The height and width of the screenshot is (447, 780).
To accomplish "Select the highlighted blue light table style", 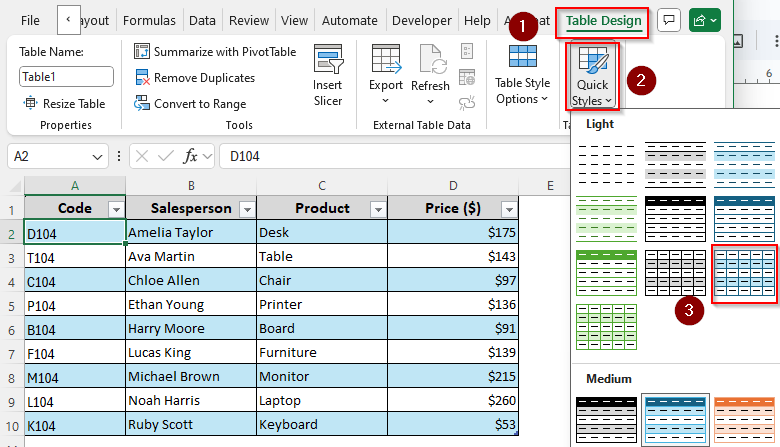I will click(x=745, y=273).
